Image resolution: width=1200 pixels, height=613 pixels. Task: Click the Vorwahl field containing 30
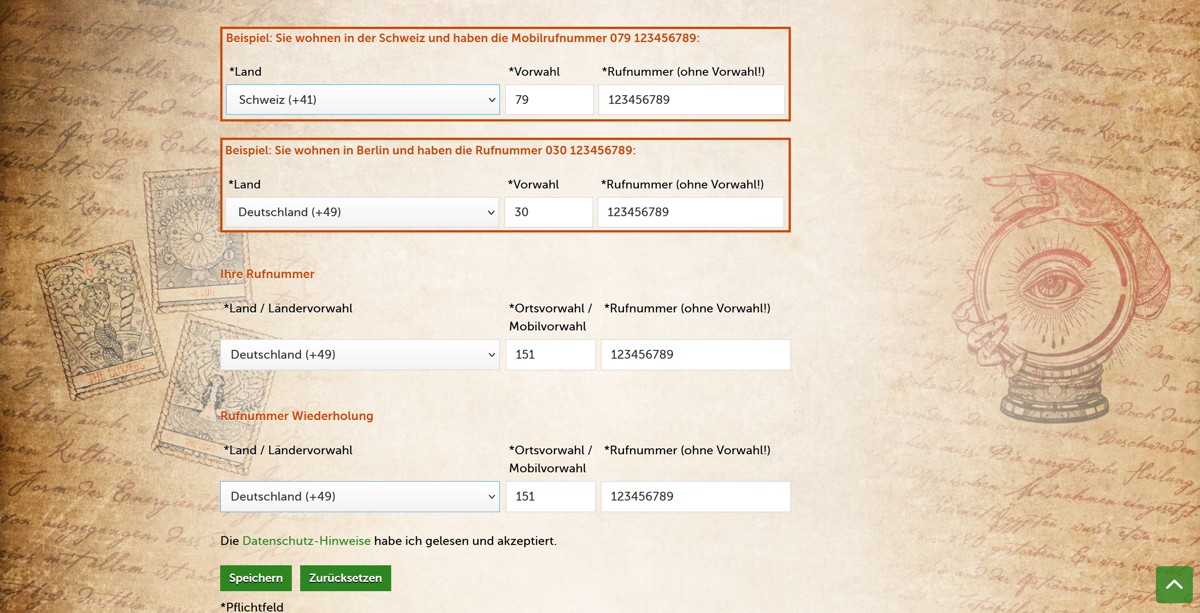[548, 212]
